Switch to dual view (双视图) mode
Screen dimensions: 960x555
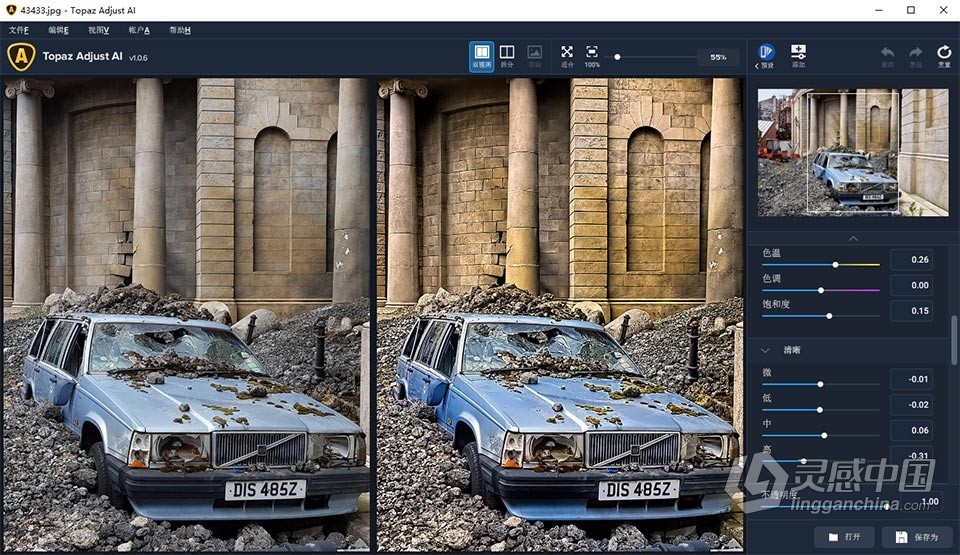tap(481, 54)
